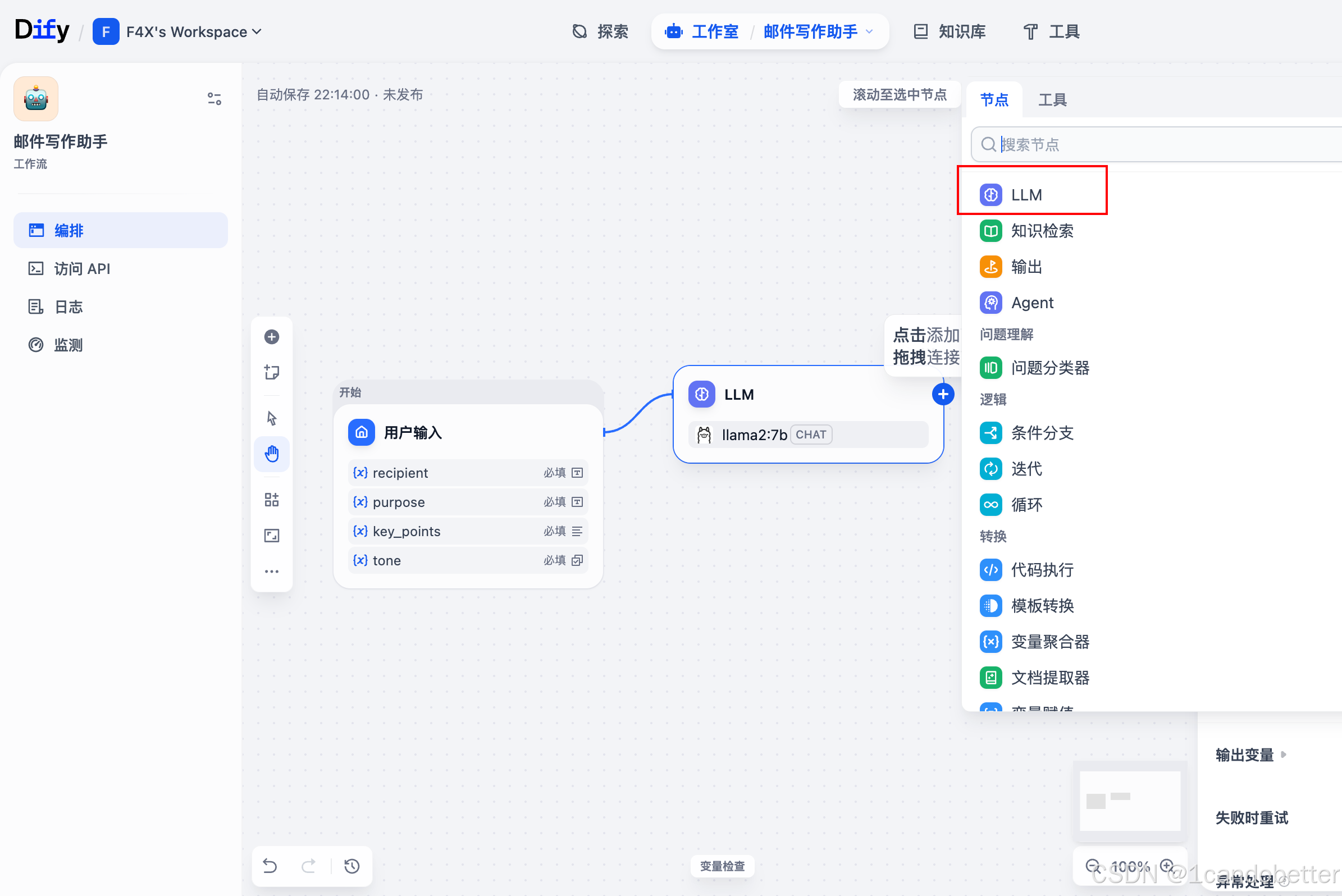Click the blue plus handle on LLM node
The width and height of the screenshot is (1342, 896).
pos(942,394)
